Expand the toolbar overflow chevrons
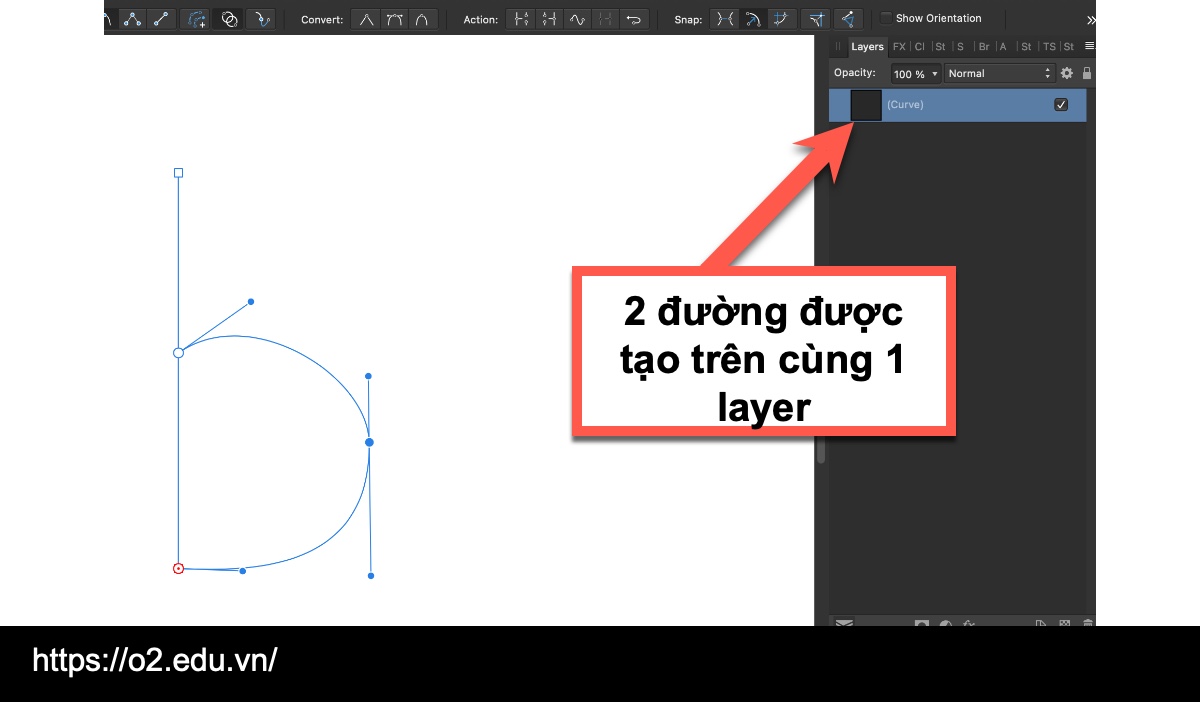Screen dimensions: 1200x702 point(1090,19)
